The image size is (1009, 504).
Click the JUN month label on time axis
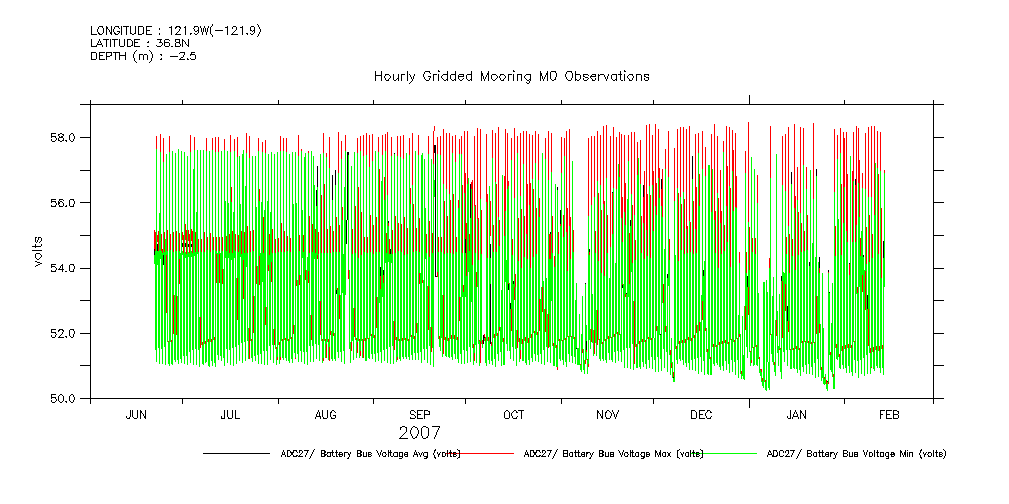[x=136, y=415]
